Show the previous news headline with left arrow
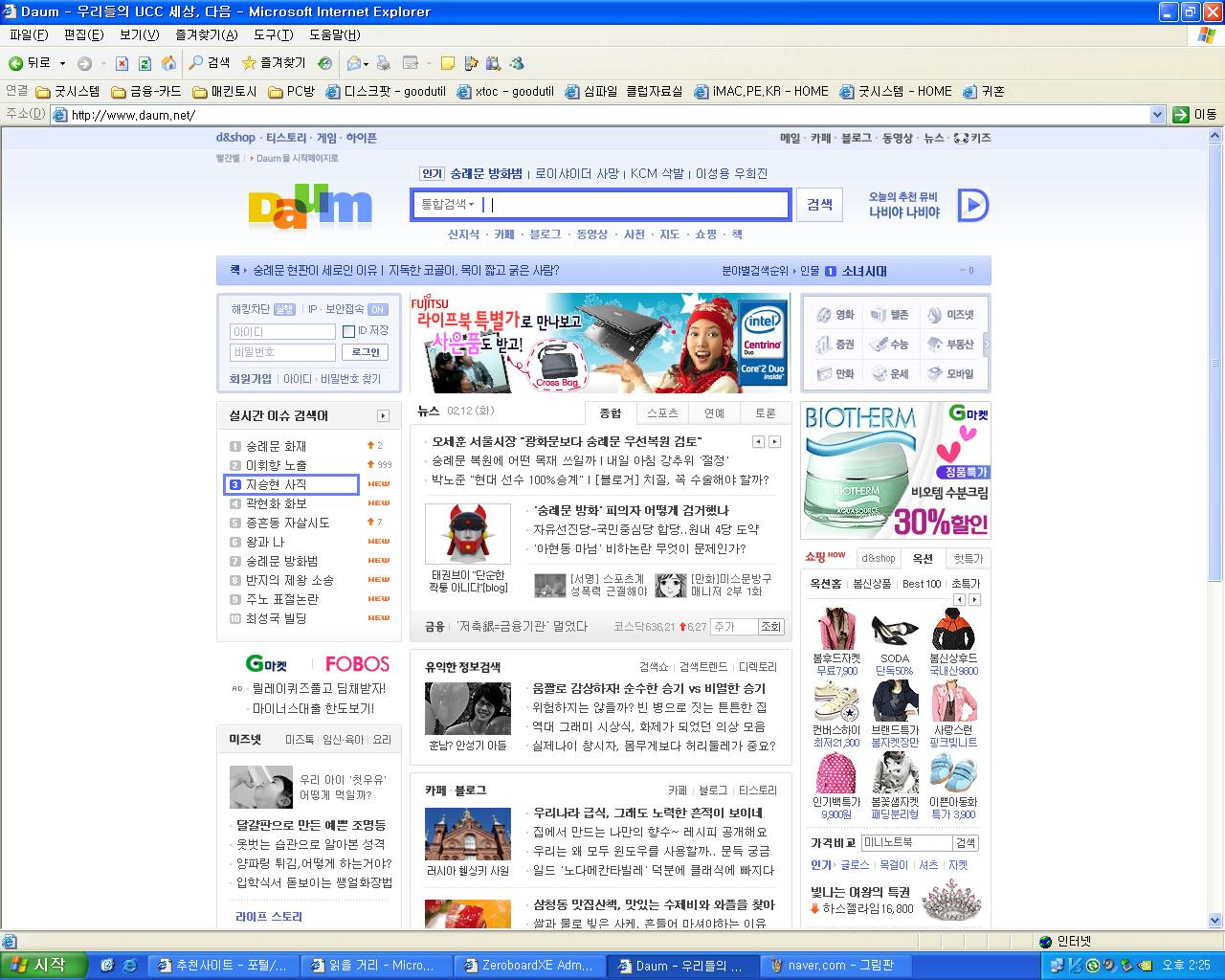This screenshot has width=1225, height=980. point(758,442)
